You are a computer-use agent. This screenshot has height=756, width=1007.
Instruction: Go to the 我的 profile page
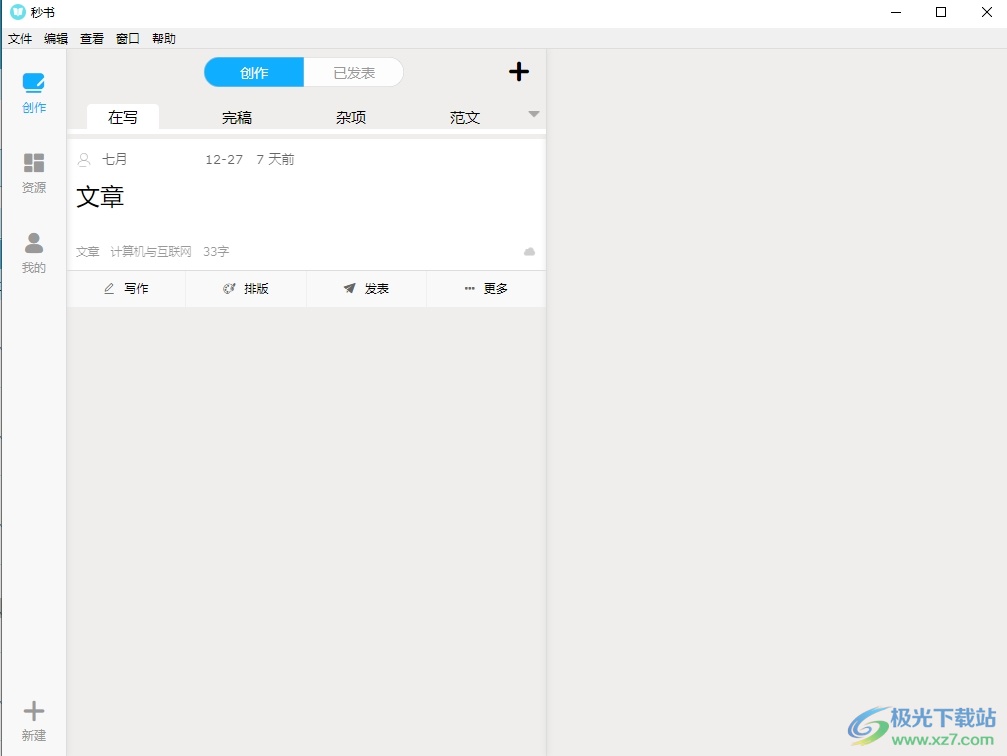point(34,252)
